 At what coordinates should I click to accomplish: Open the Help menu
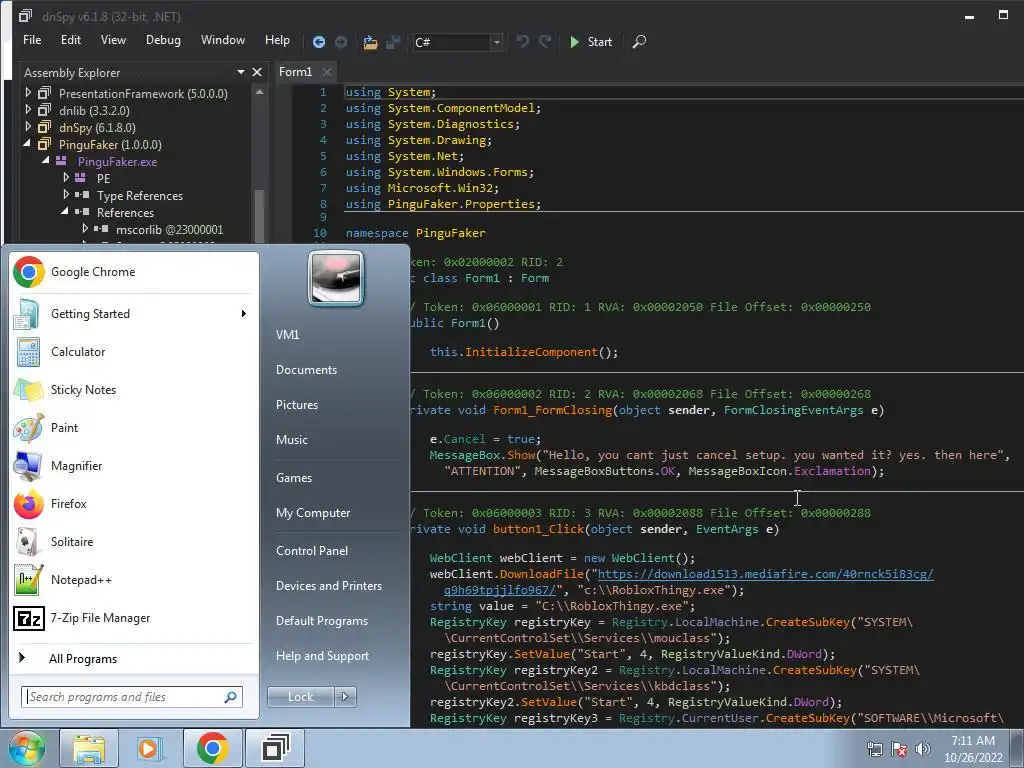pyautogui.click(x=277, y=40)
